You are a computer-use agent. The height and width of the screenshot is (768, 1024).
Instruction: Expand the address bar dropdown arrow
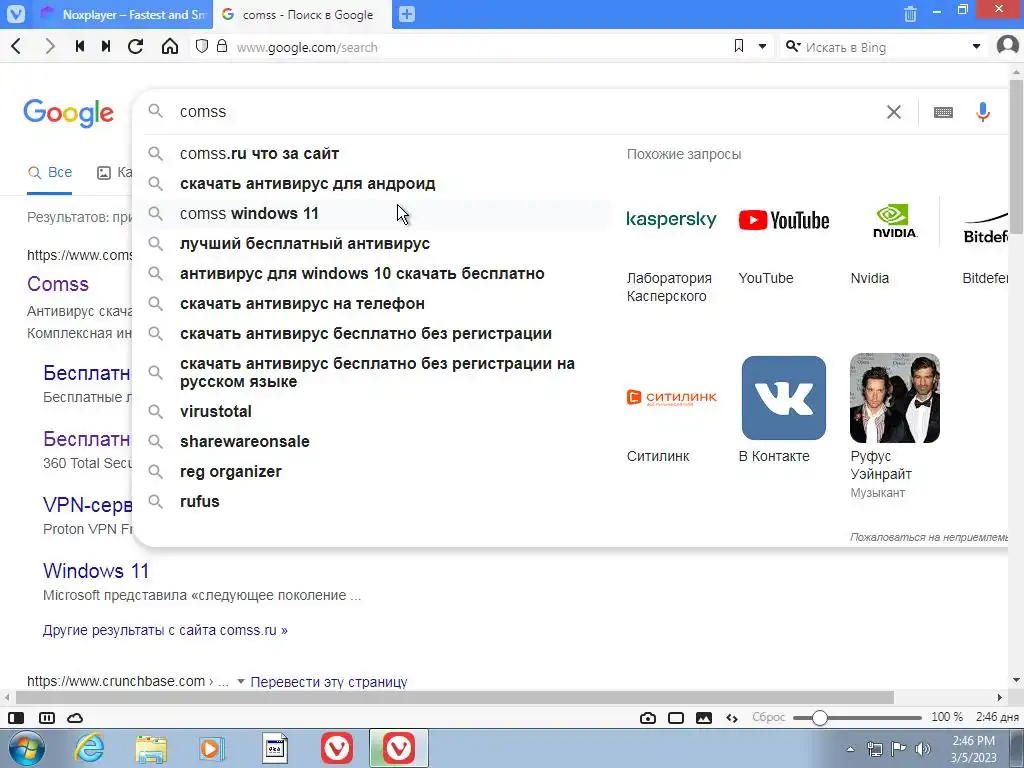762,47
